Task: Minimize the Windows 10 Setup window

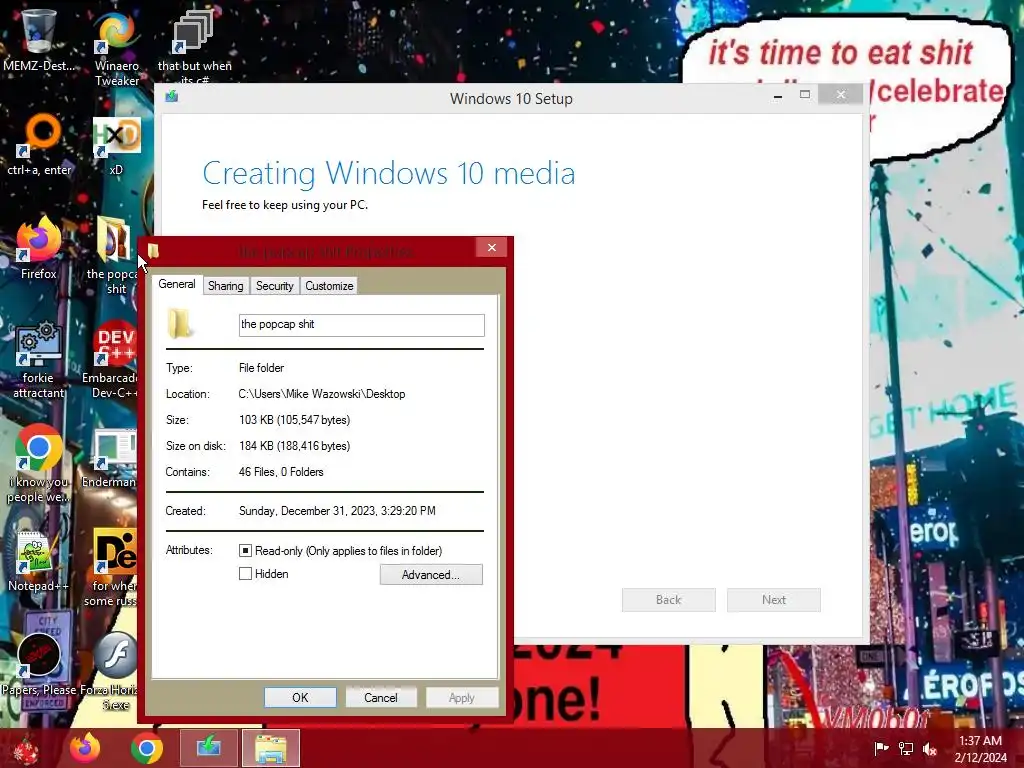Action: [x=778, y=96]
